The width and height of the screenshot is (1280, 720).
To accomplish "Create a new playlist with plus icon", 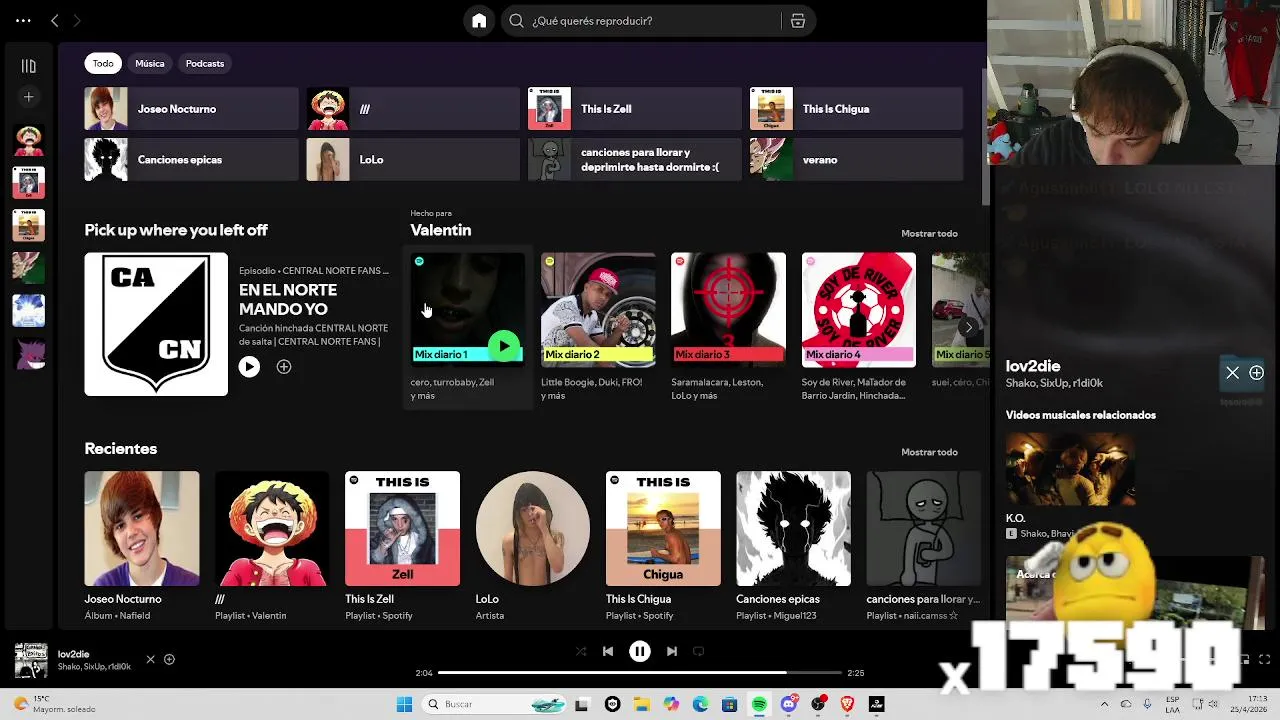I will pyautogui.click(x=28, y=97).
